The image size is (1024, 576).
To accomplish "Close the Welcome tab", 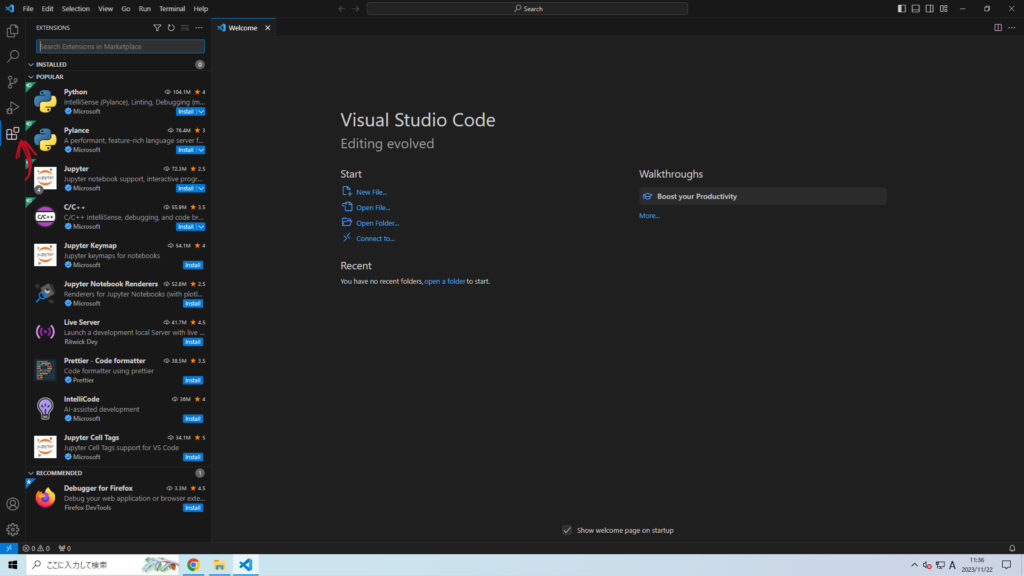I will (268, 28).
